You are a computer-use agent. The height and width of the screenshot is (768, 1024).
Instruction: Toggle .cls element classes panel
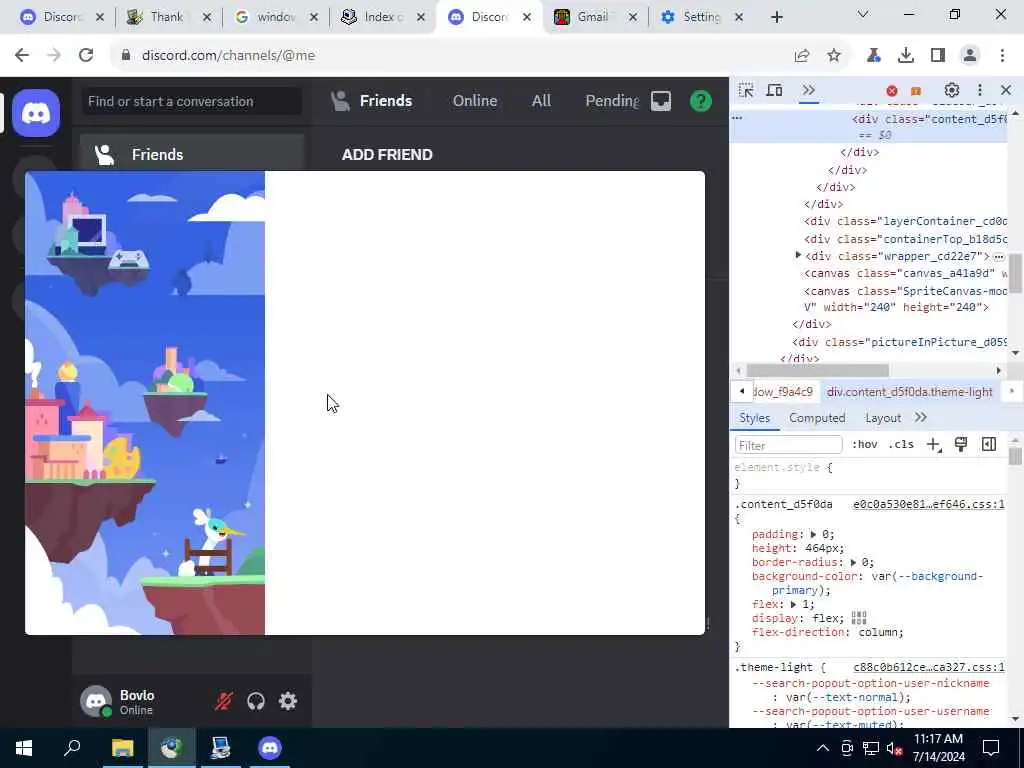click(901, 445)
